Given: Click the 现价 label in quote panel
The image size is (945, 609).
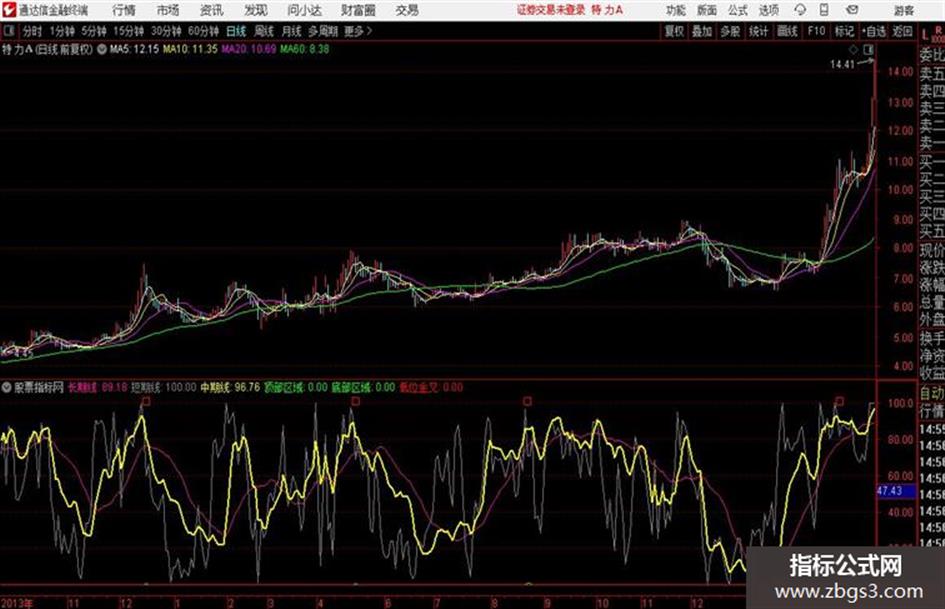Looking at the screenshot, I should 932,250.
